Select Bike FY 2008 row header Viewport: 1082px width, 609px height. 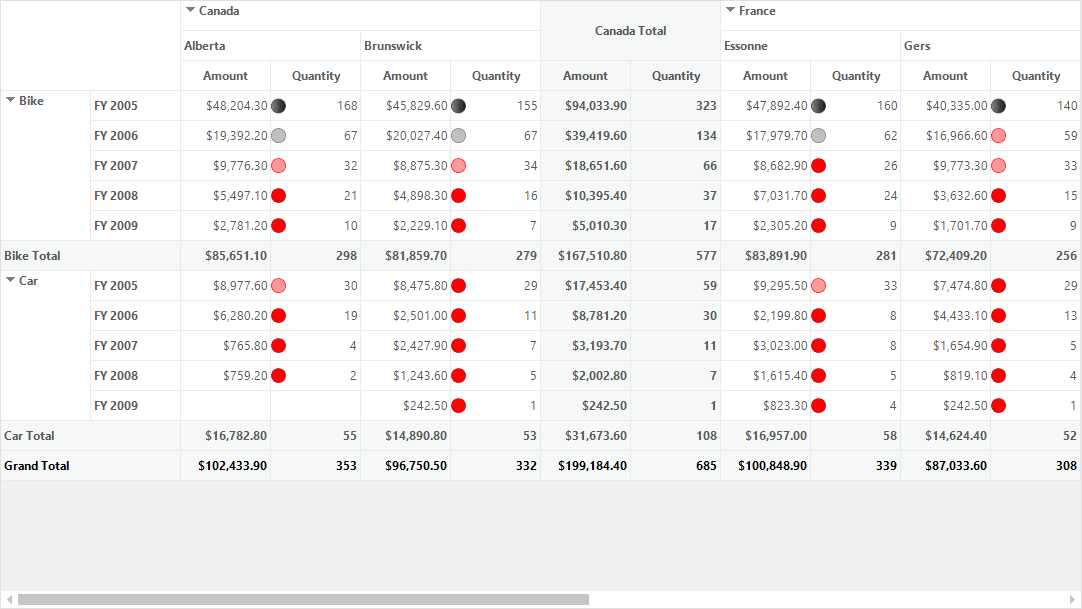pyautogui.click(x=135, y=196)
